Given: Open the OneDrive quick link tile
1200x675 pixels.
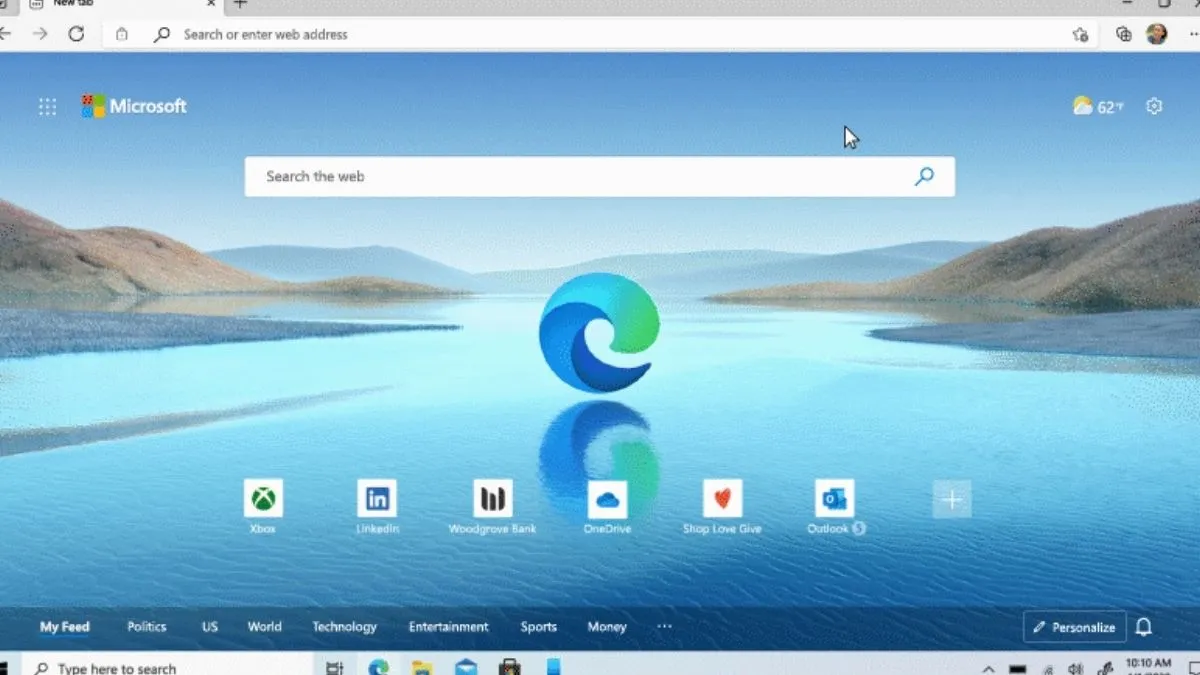Looking at the screenshot, I should click(x=607, y=499).
